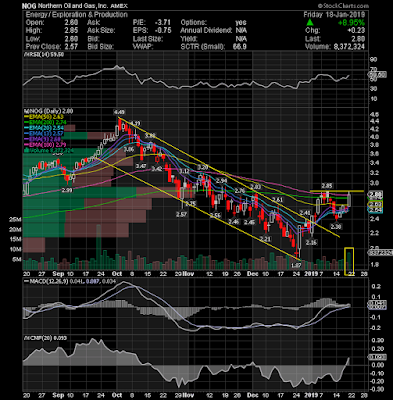Click the 3.20 November high label

click(x=203, y=166)
